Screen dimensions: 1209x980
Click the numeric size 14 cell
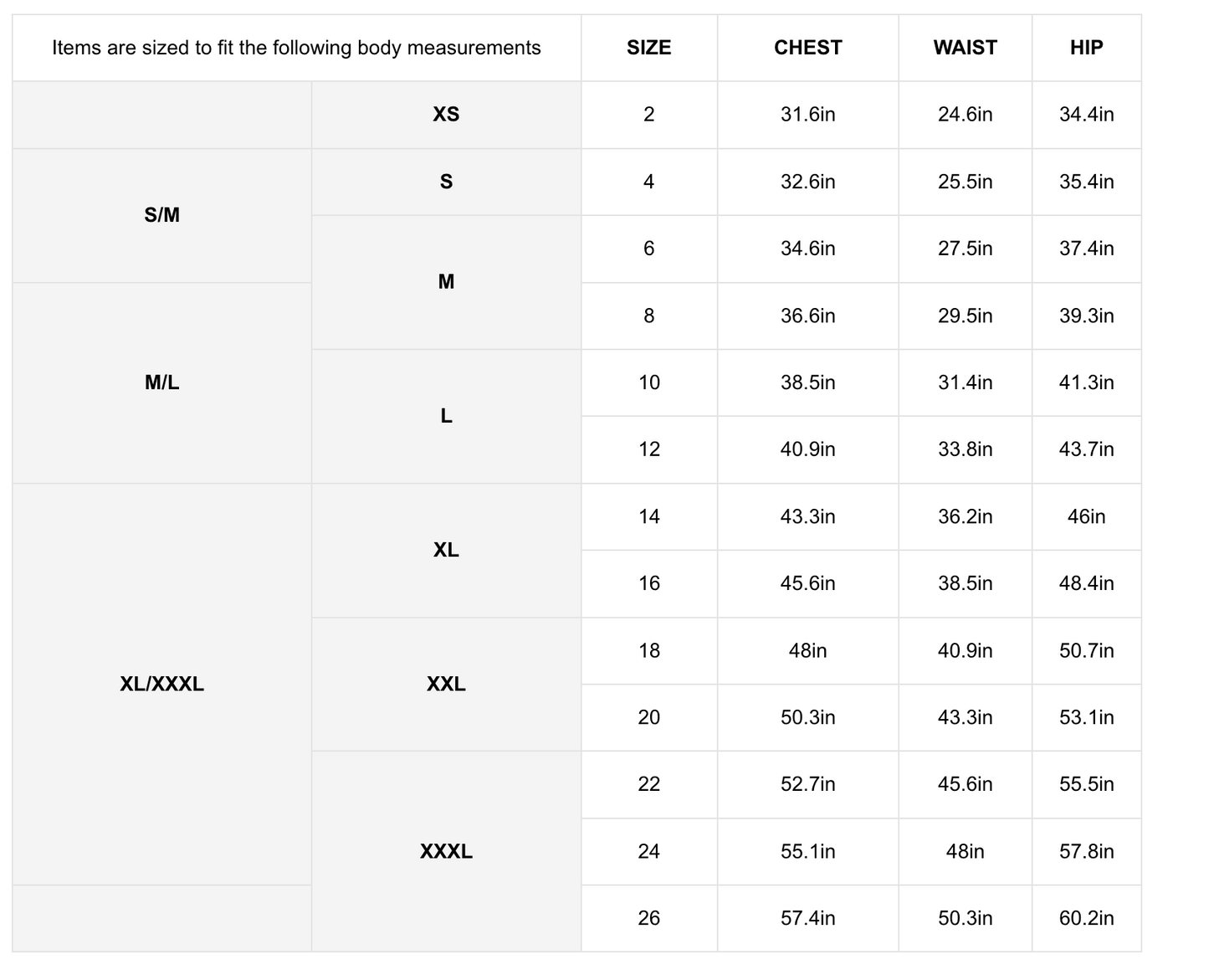[648, 516]
